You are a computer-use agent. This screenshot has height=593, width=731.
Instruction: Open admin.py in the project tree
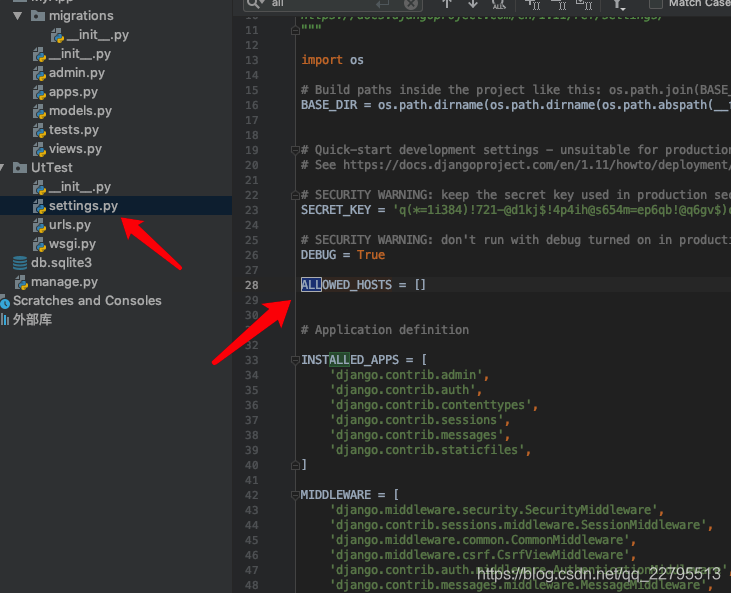pos(76,73)
